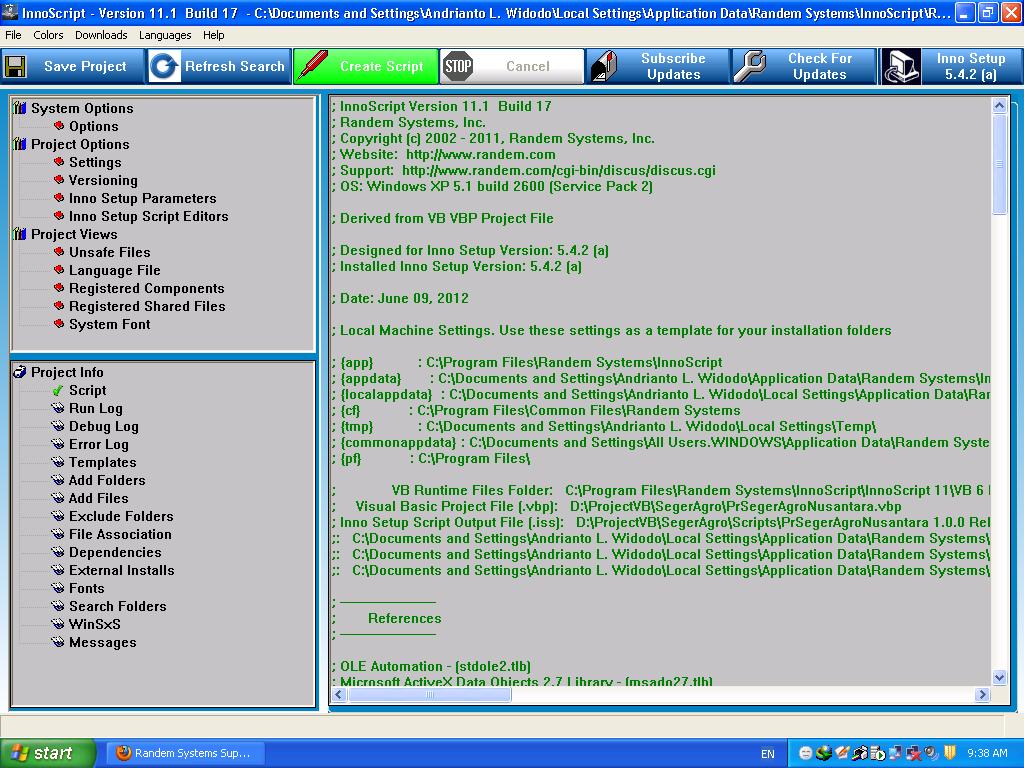Viewport: 1024px width, 768px height.
Task: Click the Save Project button label
Action: (86, 67)
